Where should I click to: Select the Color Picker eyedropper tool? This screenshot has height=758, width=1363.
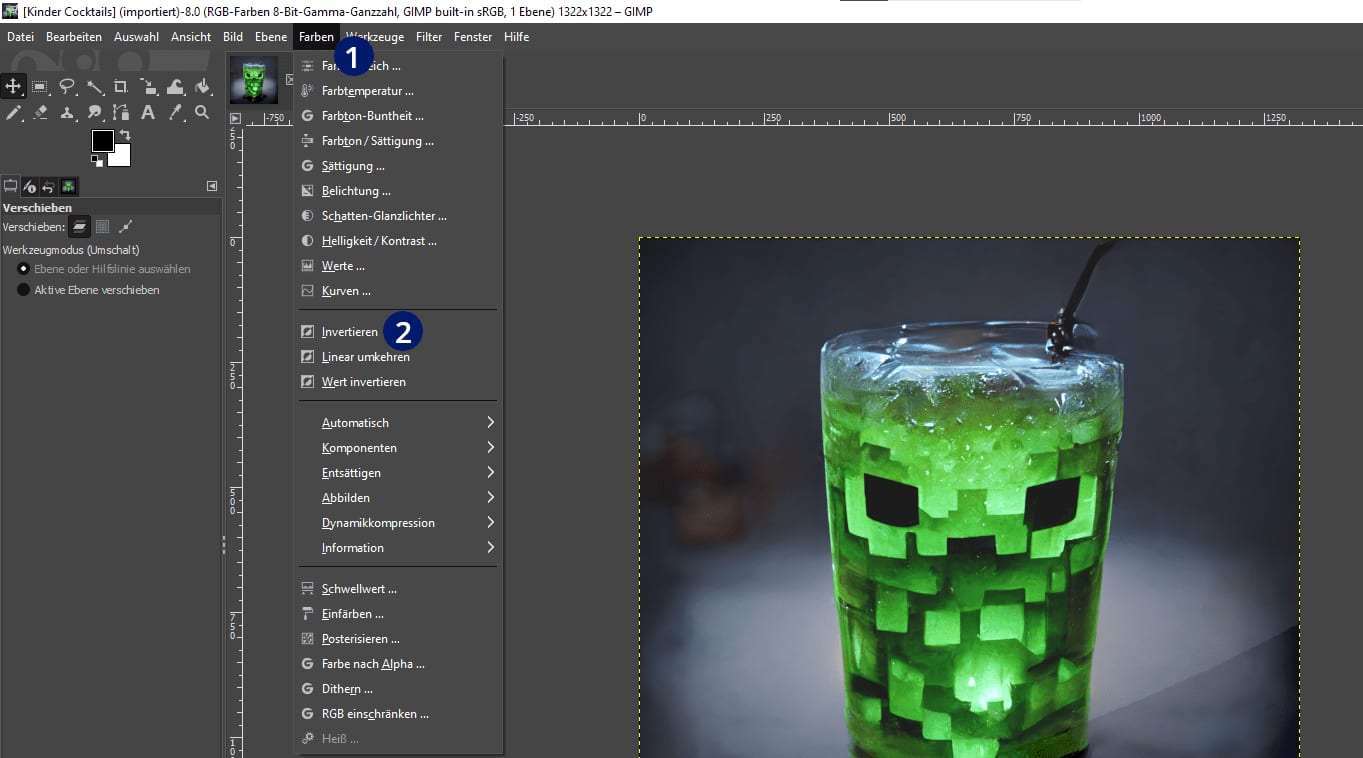(175, 113)
